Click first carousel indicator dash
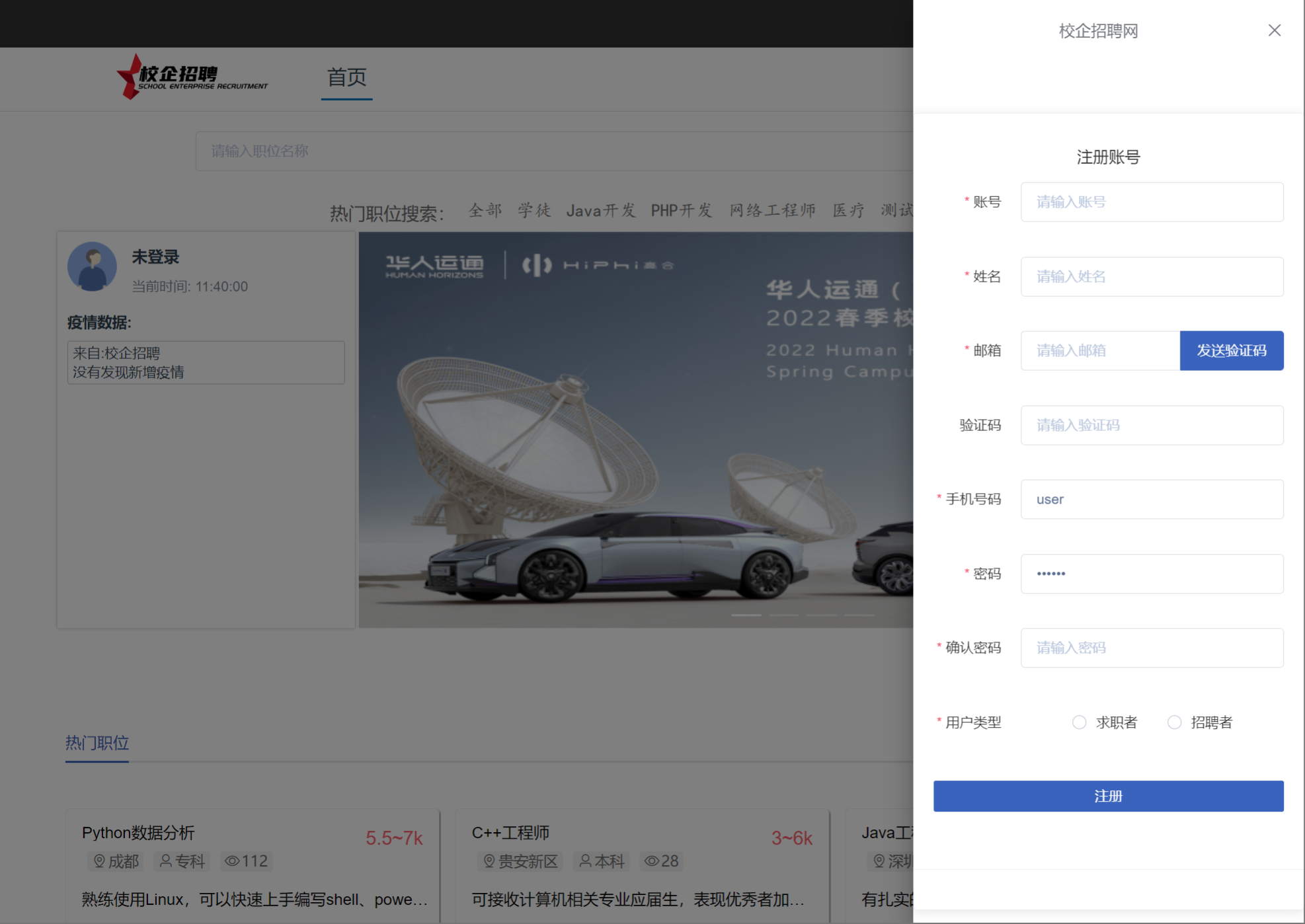The height and width of the screenshot is (924, 1305). [x=746, y=615]
